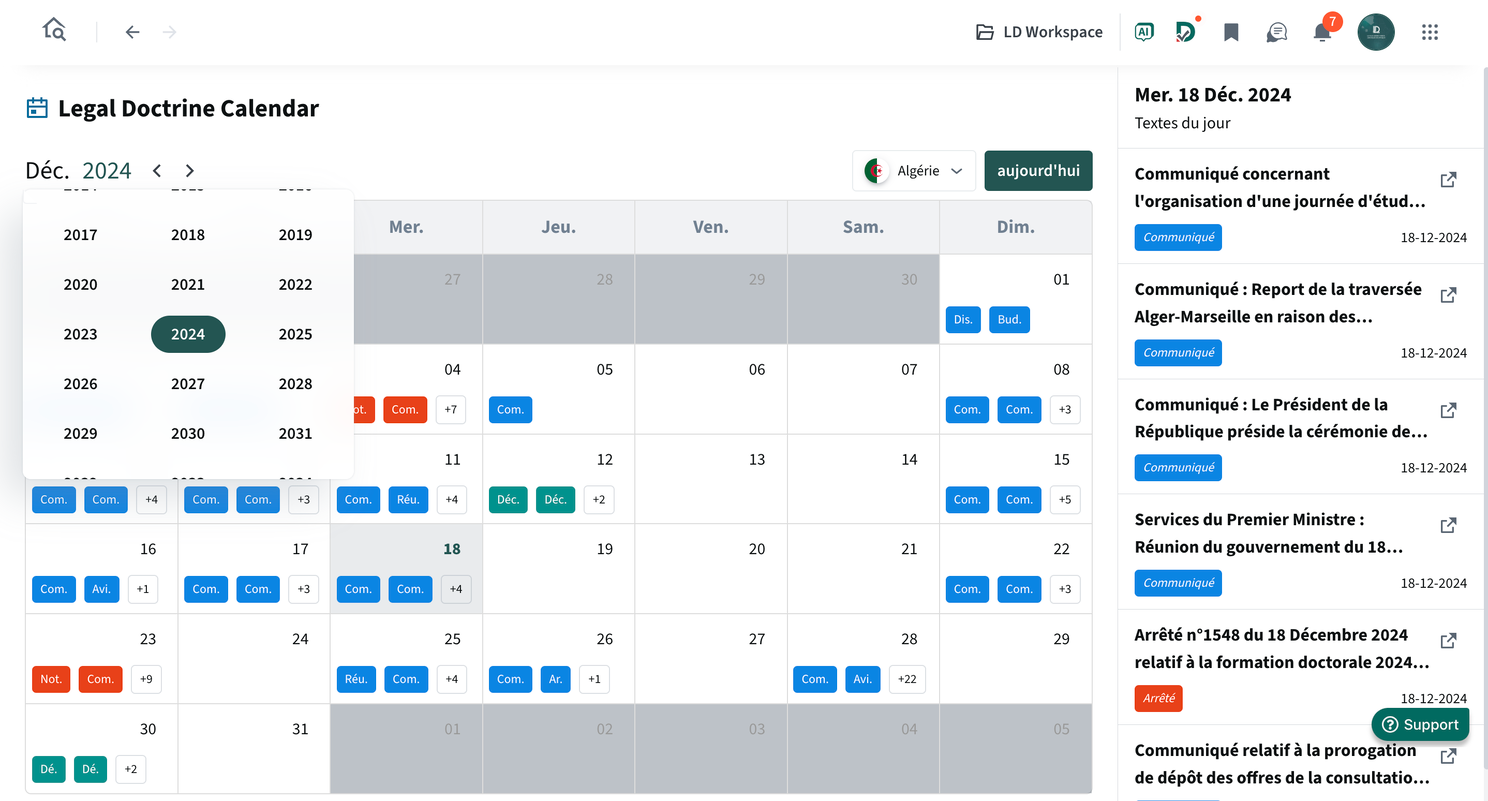Select day 19 in the calendar
Viewport: 1488px width, 801px height.
pyautogui.click(x=559, y=568)
